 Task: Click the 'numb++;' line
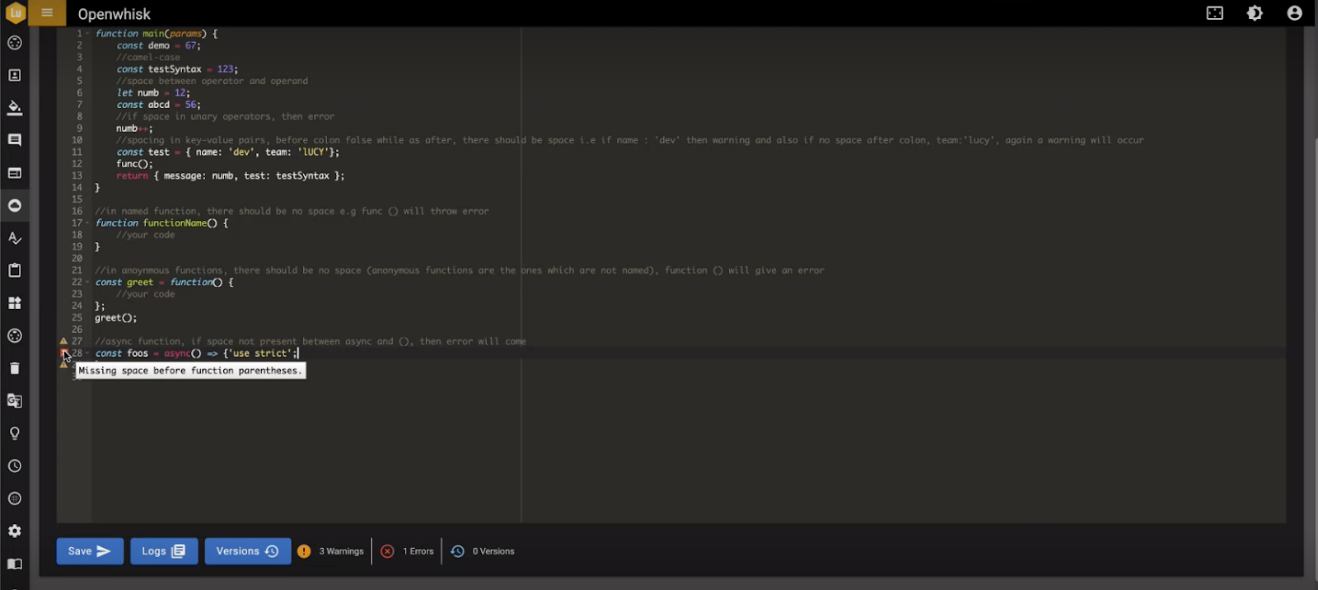(134, 129)
